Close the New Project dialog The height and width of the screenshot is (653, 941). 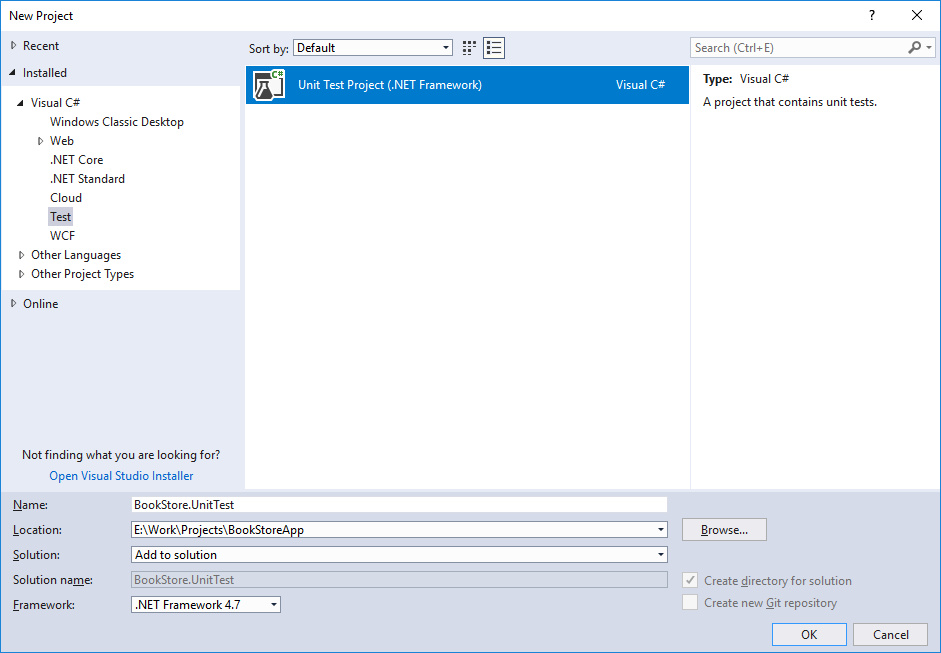[917, 16]
